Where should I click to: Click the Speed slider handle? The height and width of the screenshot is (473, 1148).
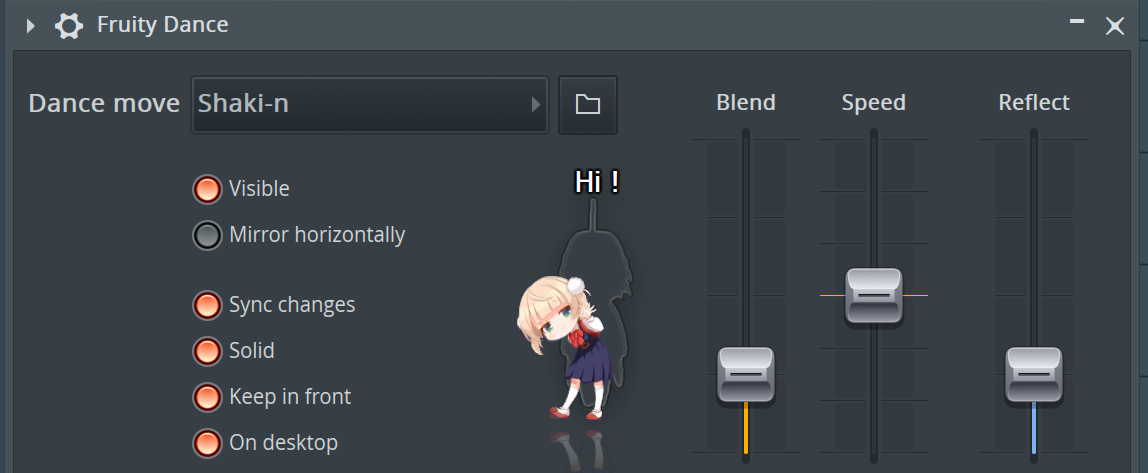[x=873, y=296]
